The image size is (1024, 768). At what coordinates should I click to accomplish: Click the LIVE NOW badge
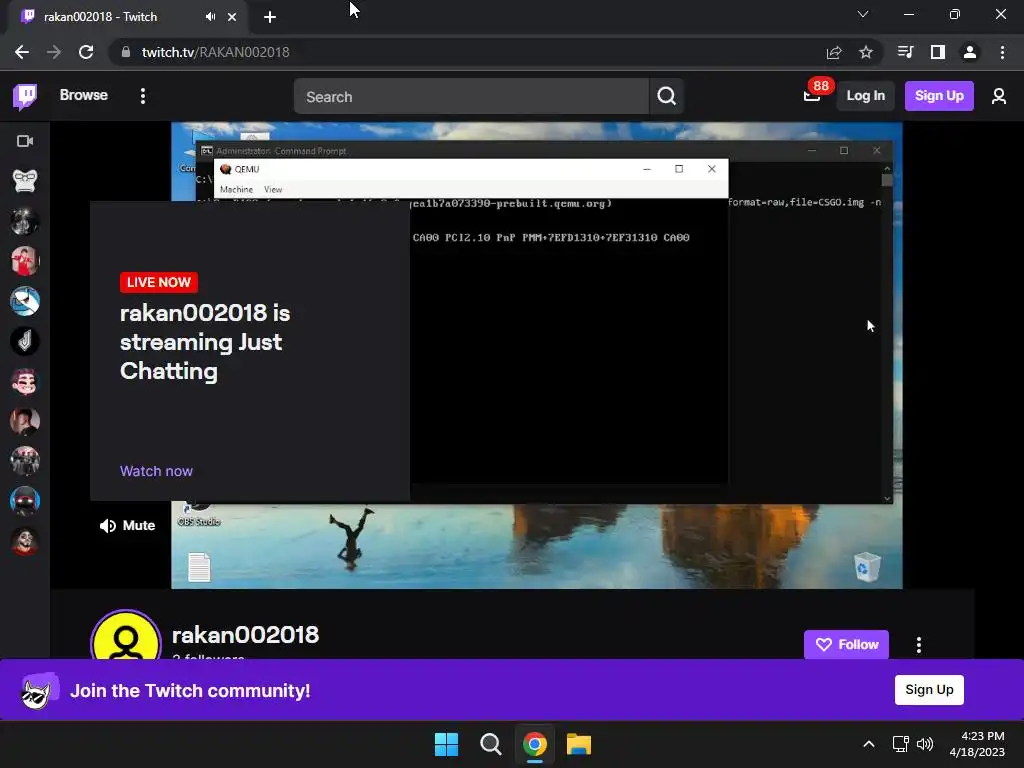(159, 282)
